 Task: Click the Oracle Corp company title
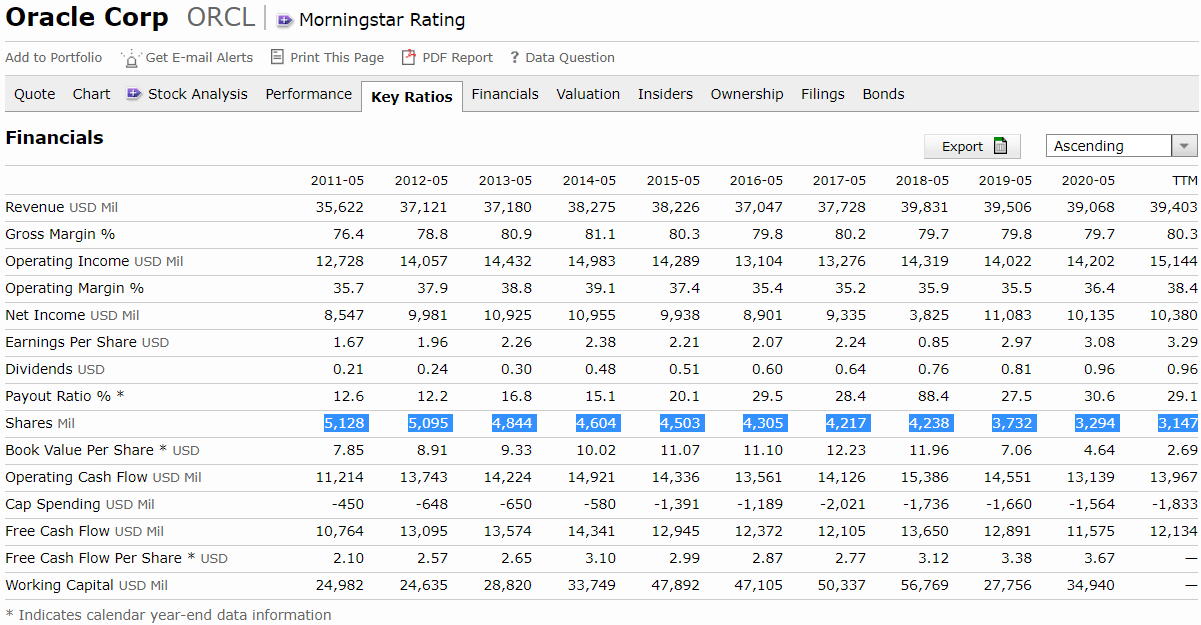[x=89, y=18]
